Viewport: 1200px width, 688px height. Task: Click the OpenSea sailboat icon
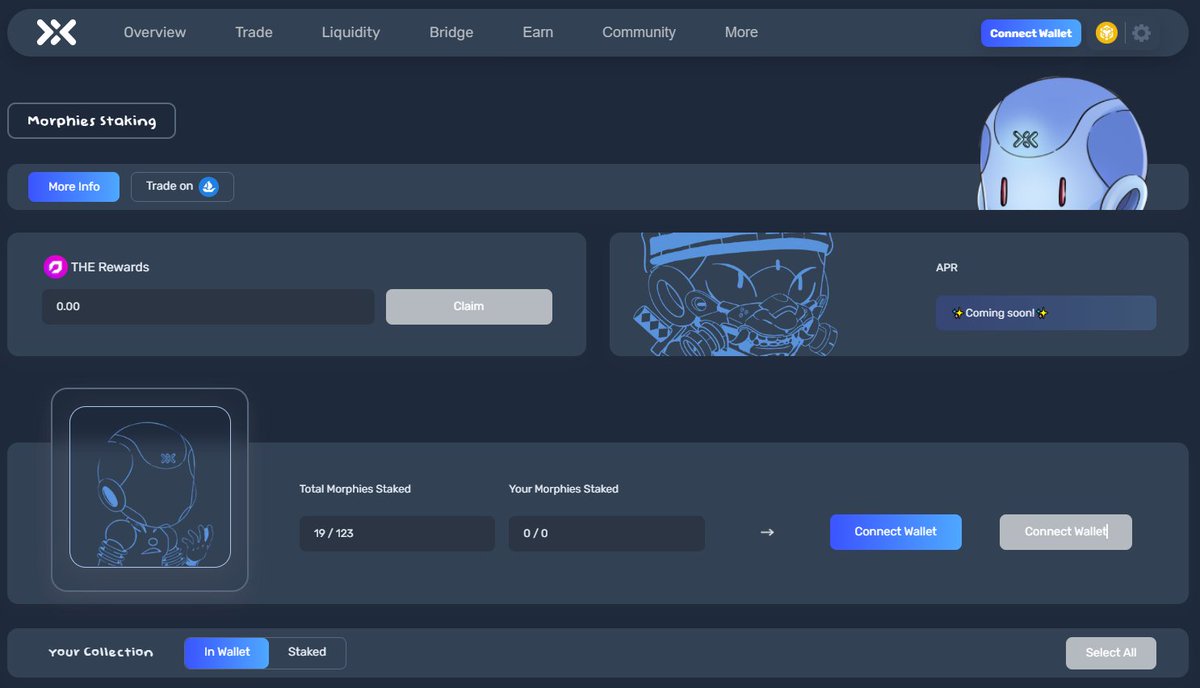(x=208, y=187)
